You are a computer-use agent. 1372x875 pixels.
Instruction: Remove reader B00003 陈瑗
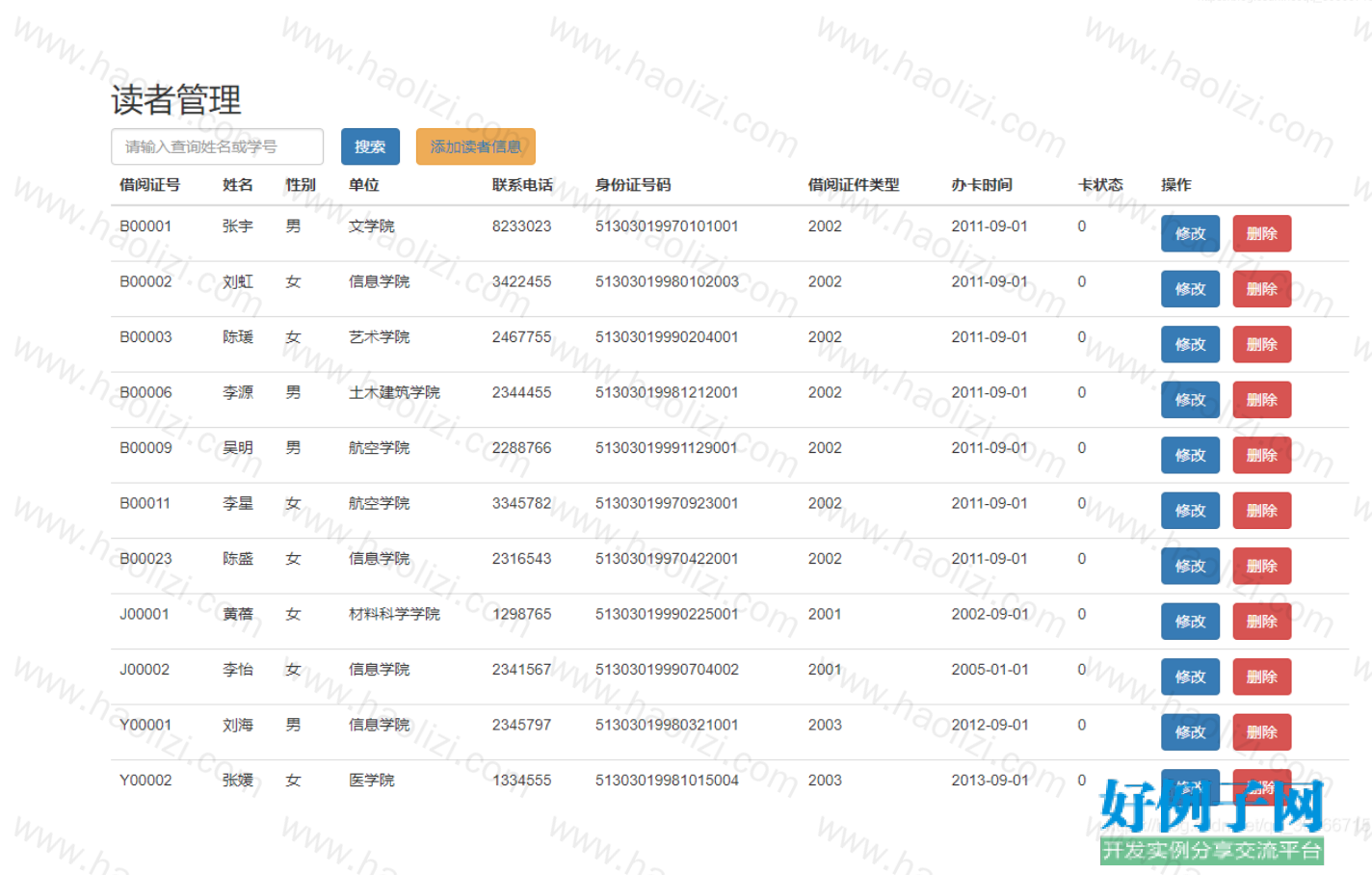click(x=1262, y=344)
